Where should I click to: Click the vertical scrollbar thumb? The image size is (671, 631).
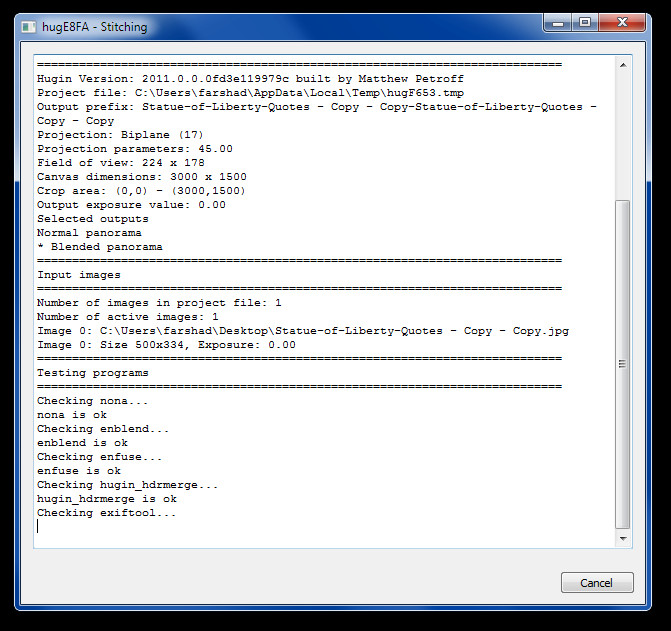(623, 364)
